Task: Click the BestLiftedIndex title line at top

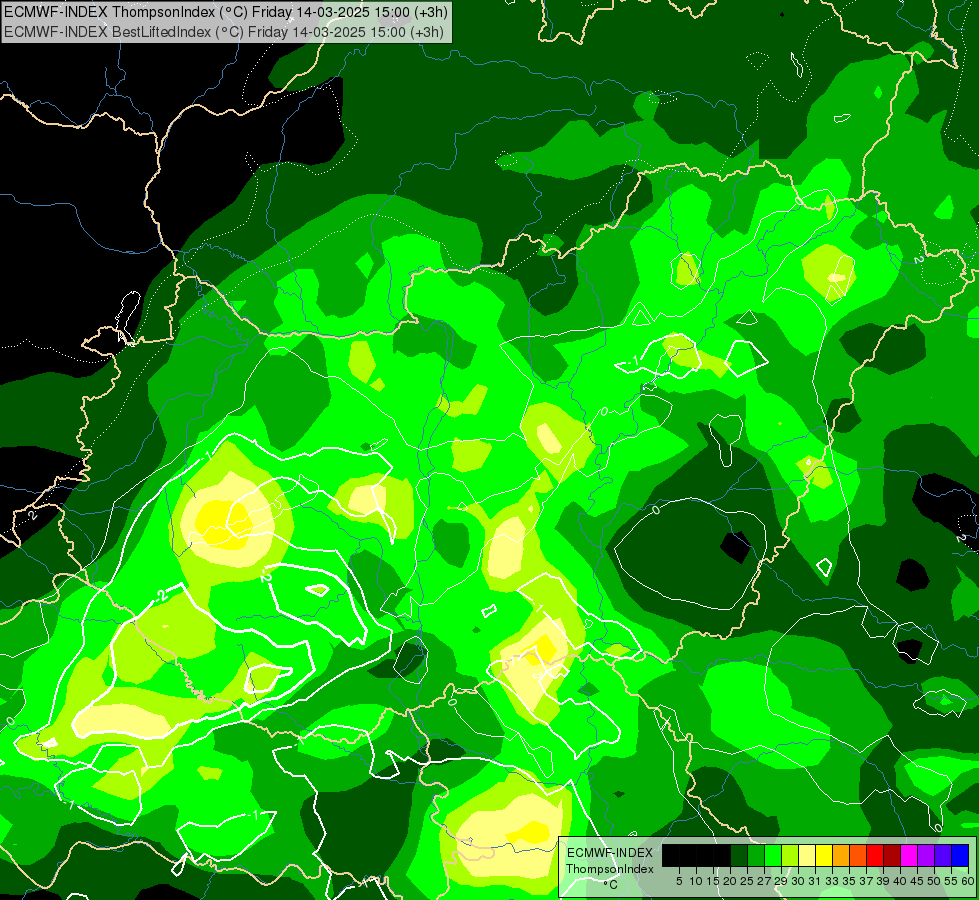Action: pos(224,32)
